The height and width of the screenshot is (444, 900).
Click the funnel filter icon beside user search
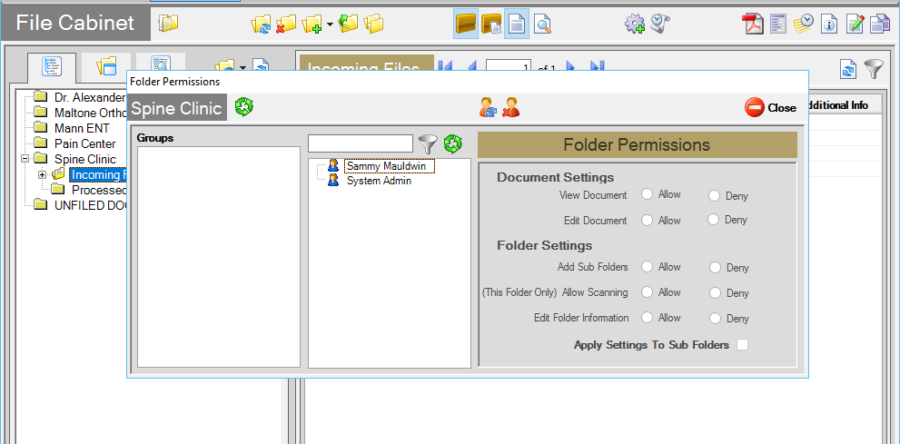click(428, 144)
